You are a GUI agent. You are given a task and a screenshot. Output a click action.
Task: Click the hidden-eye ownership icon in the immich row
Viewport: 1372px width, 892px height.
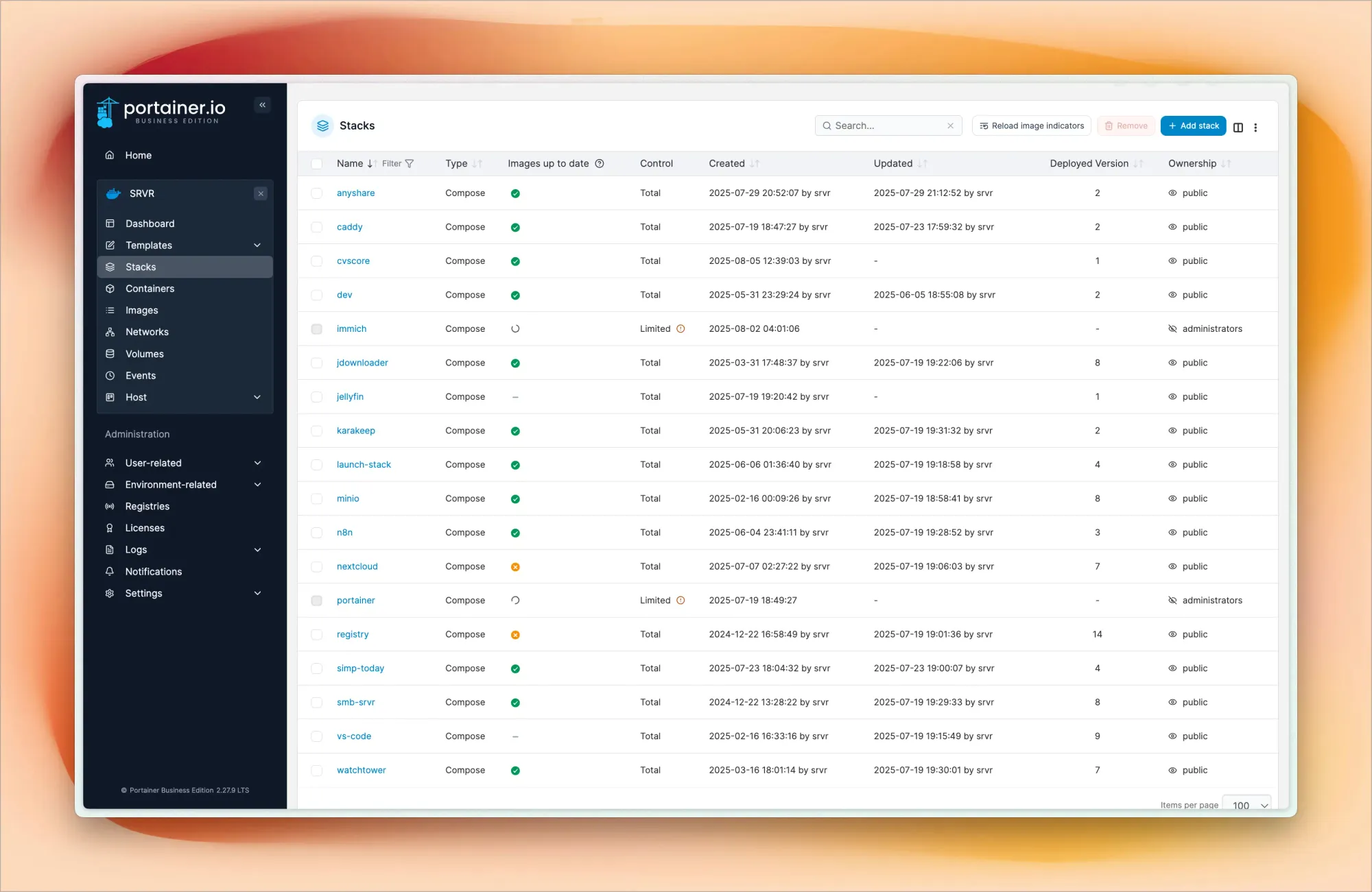[x=1172, y=328]
